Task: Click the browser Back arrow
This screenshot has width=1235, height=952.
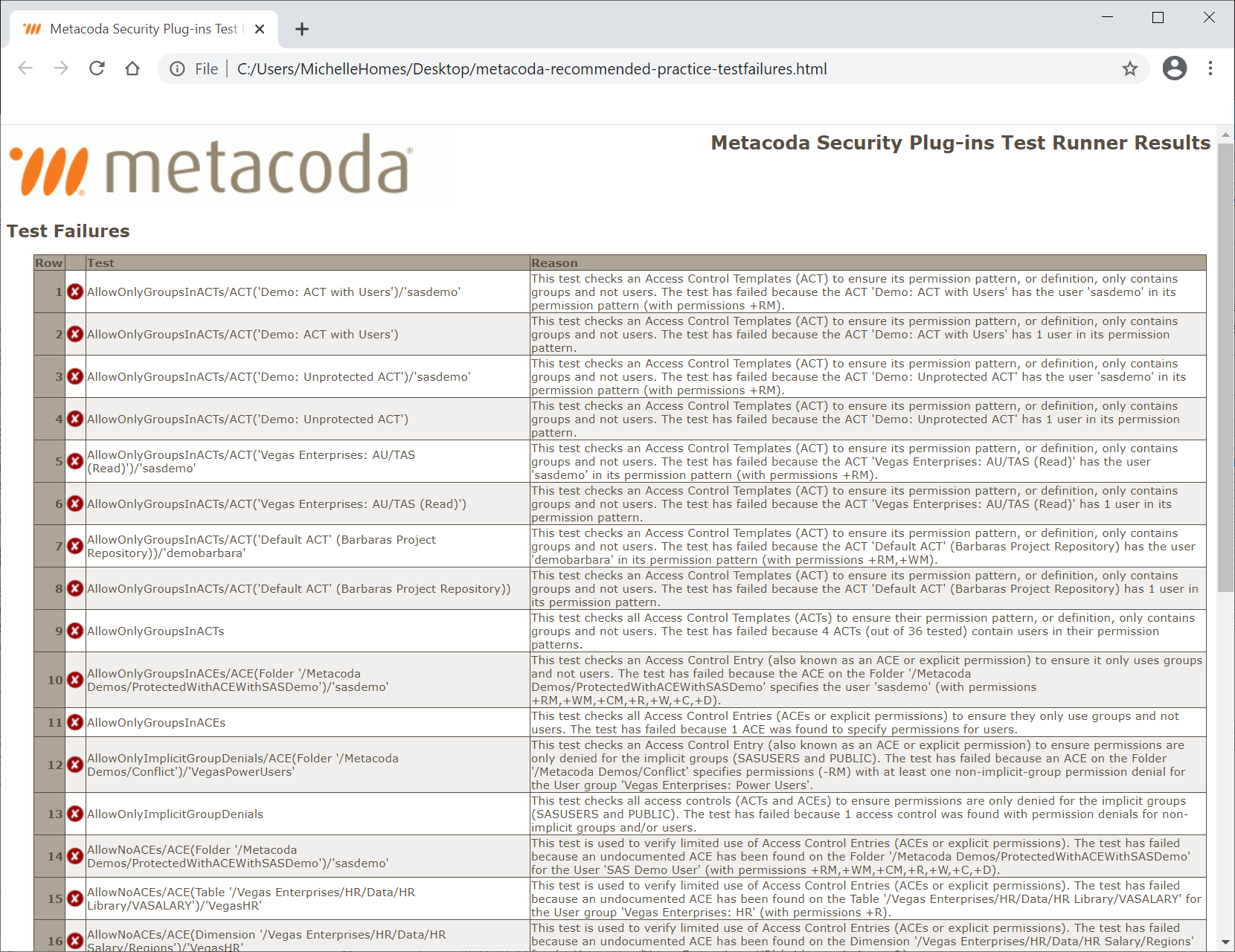Action: coord(25,68)
